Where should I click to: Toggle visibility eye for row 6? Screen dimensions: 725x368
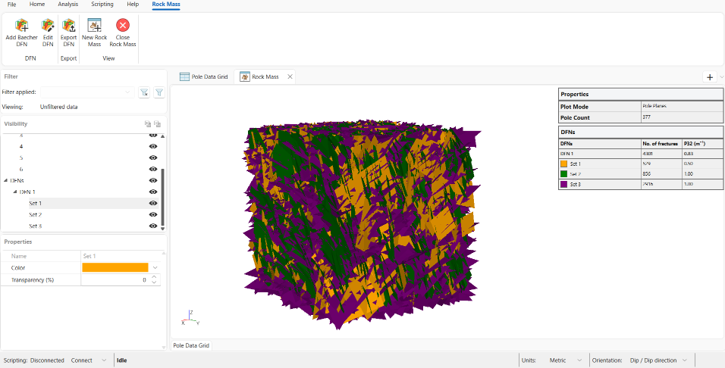point(153,169)
